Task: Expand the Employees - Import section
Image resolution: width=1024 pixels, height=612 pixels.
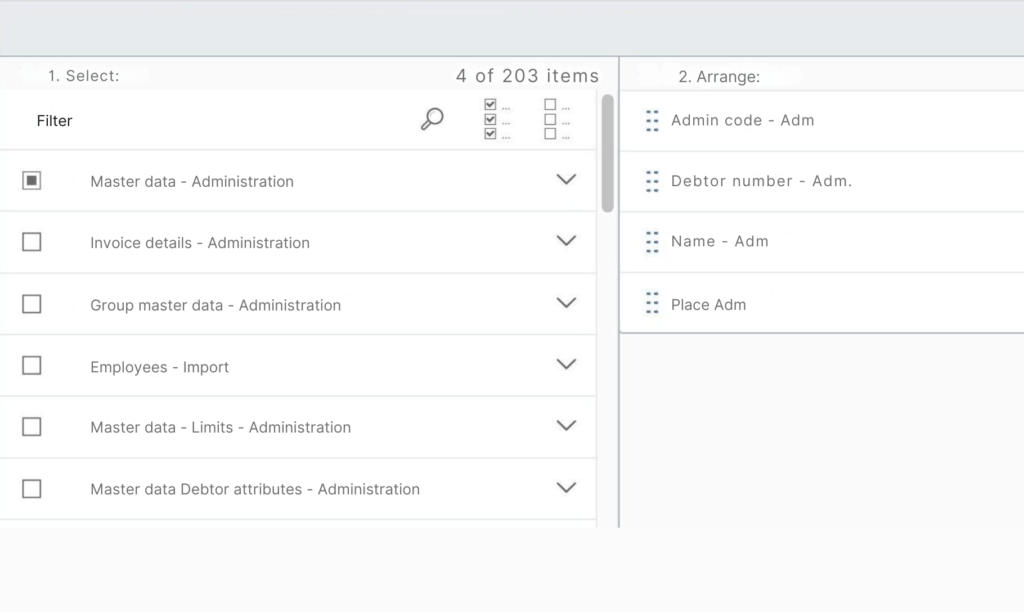Action: pyautogui.click(x=566, y=365)
